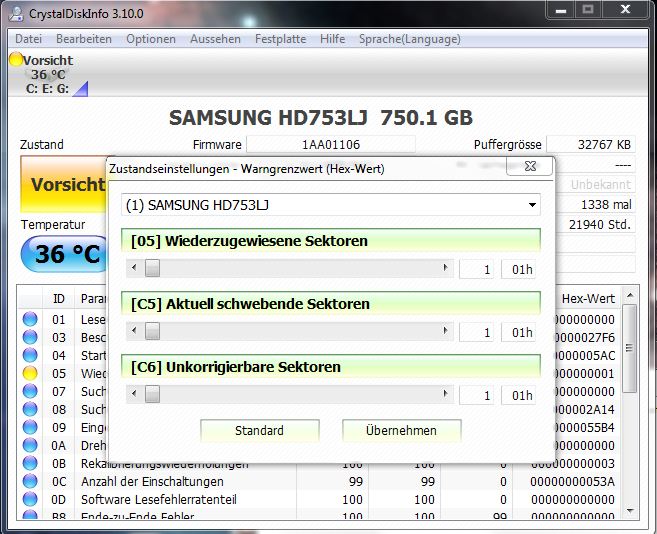The width and height of the screenshot is (657, 534).
Task: Select the Software Lesefehlerratenteil row
Action: [319, 500]
